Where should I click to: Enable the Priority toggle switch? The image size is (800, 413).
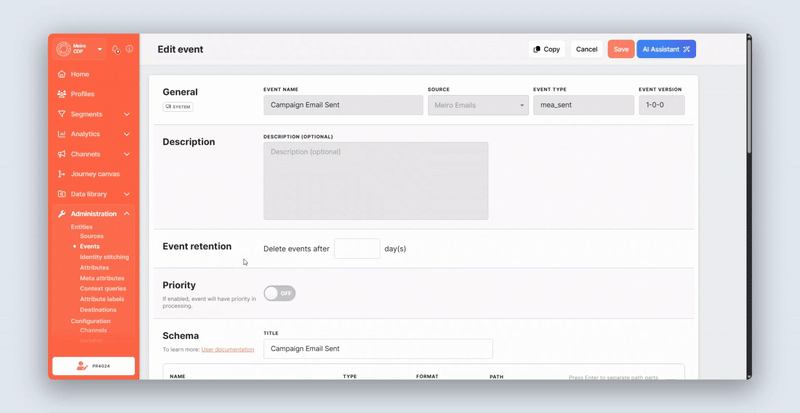coord(279,293)
